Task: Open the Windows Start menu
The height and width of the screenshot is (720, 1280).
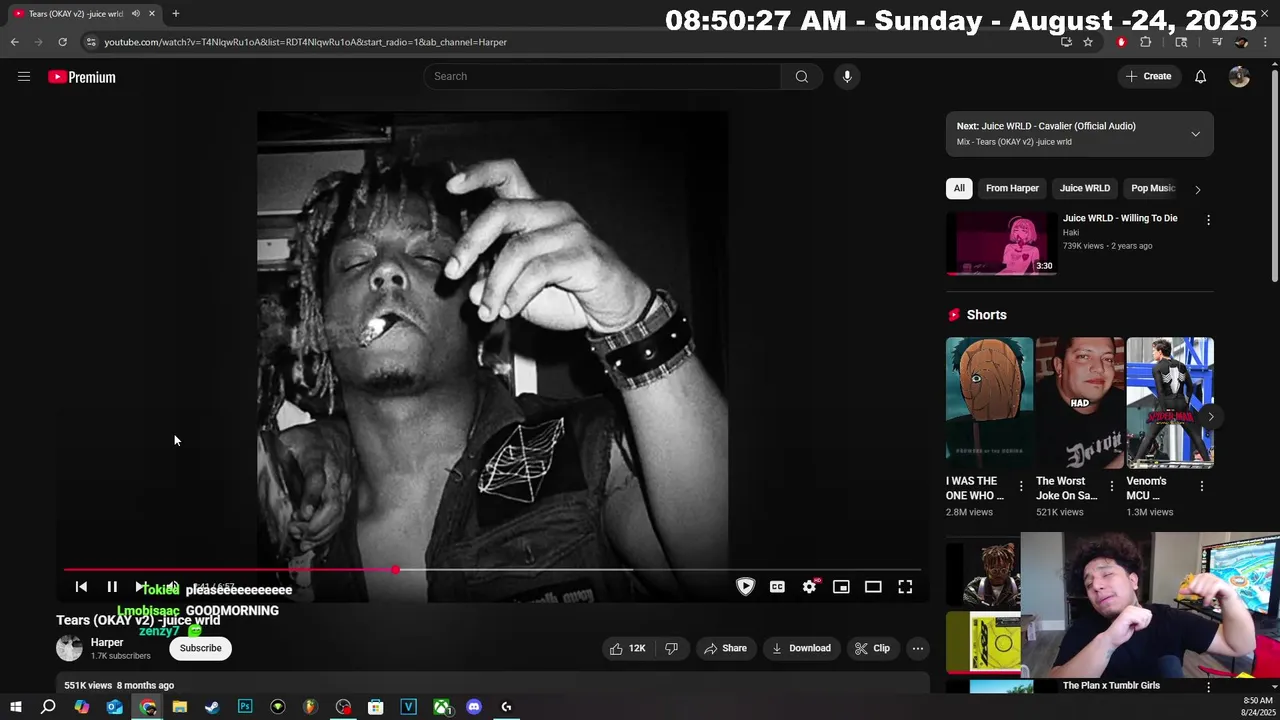Action: [x=16, y=707]
